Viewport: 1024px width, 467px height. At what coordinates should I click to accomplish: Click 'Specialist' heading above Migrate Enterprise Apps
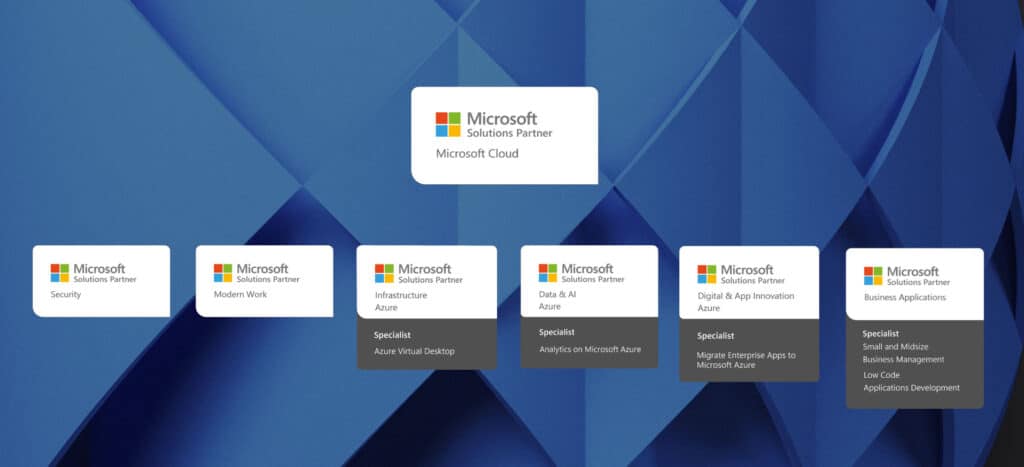715,336
